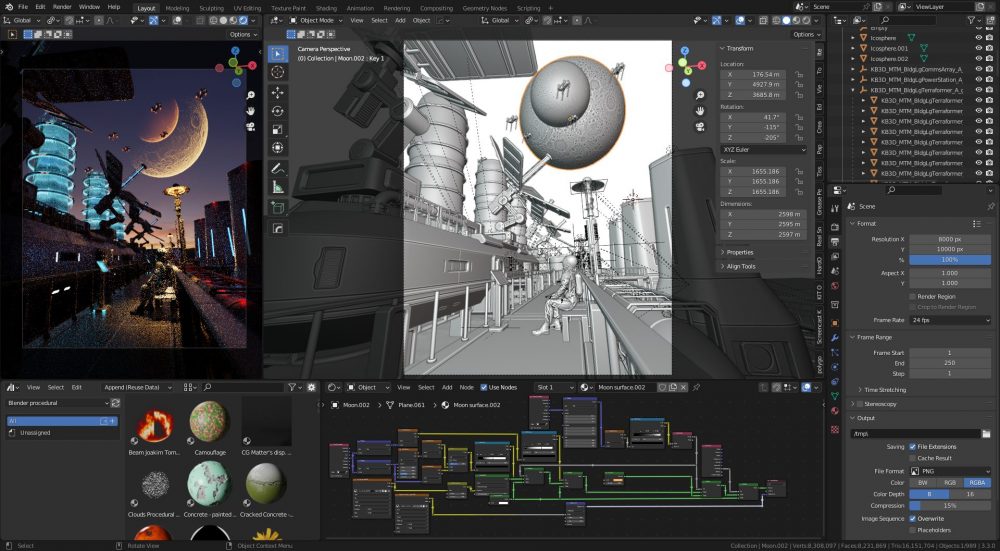Select the Measure tool
The image size is (1000, 551).
pyautogui.click(x=277, y=187)
